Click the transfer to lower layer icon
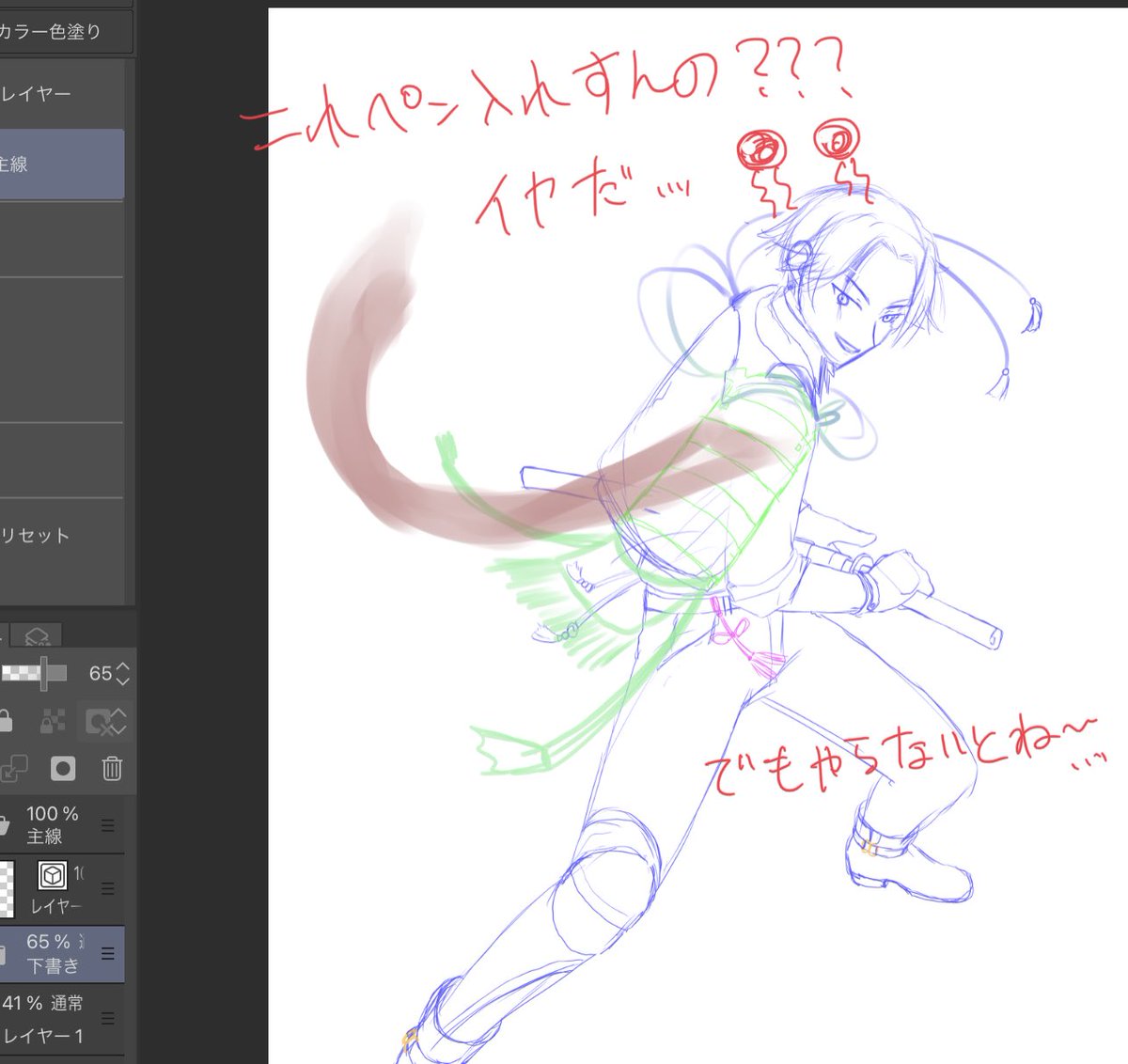Image resolution: width=1128 pixels, height=1064 pixels. pos(13,769)
